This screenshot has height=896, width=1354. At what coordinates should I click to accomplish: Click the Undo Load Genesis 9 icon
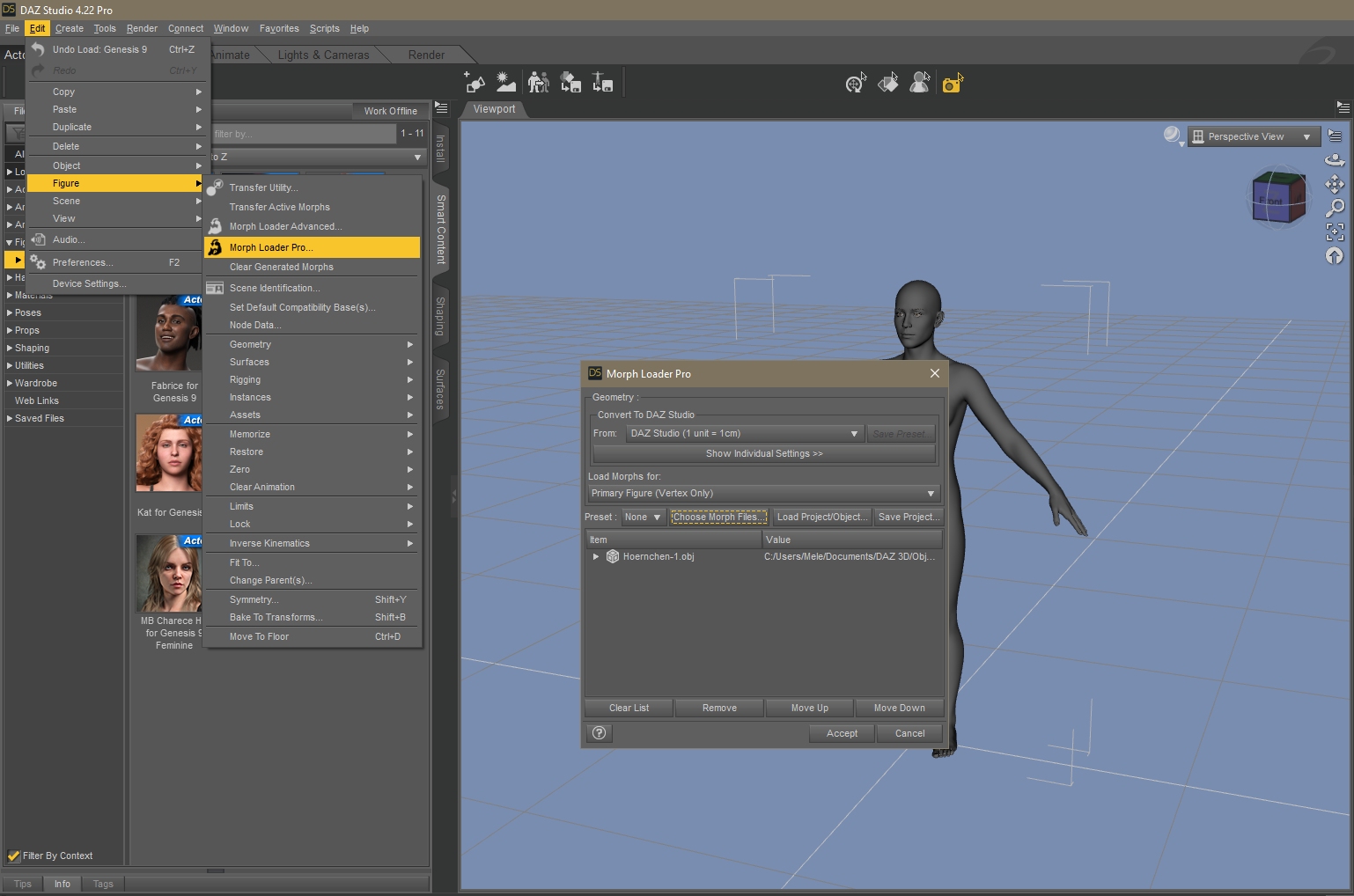38,49
